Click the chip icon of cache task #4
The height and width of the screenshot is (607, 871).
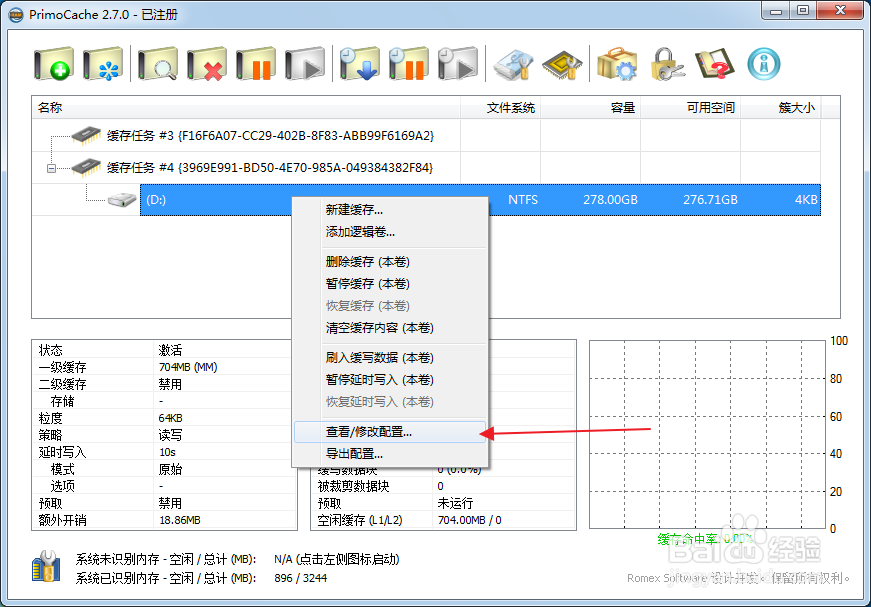[86, 167]
